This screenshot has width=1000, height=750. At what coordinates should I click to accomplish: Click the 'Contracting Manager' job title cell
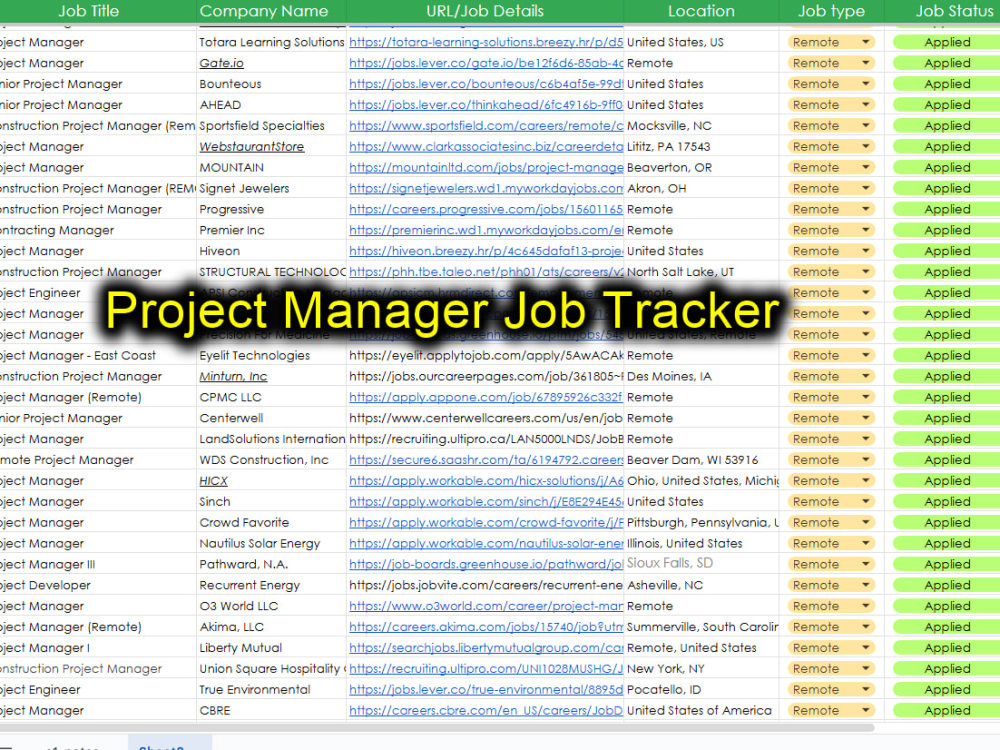98,230
